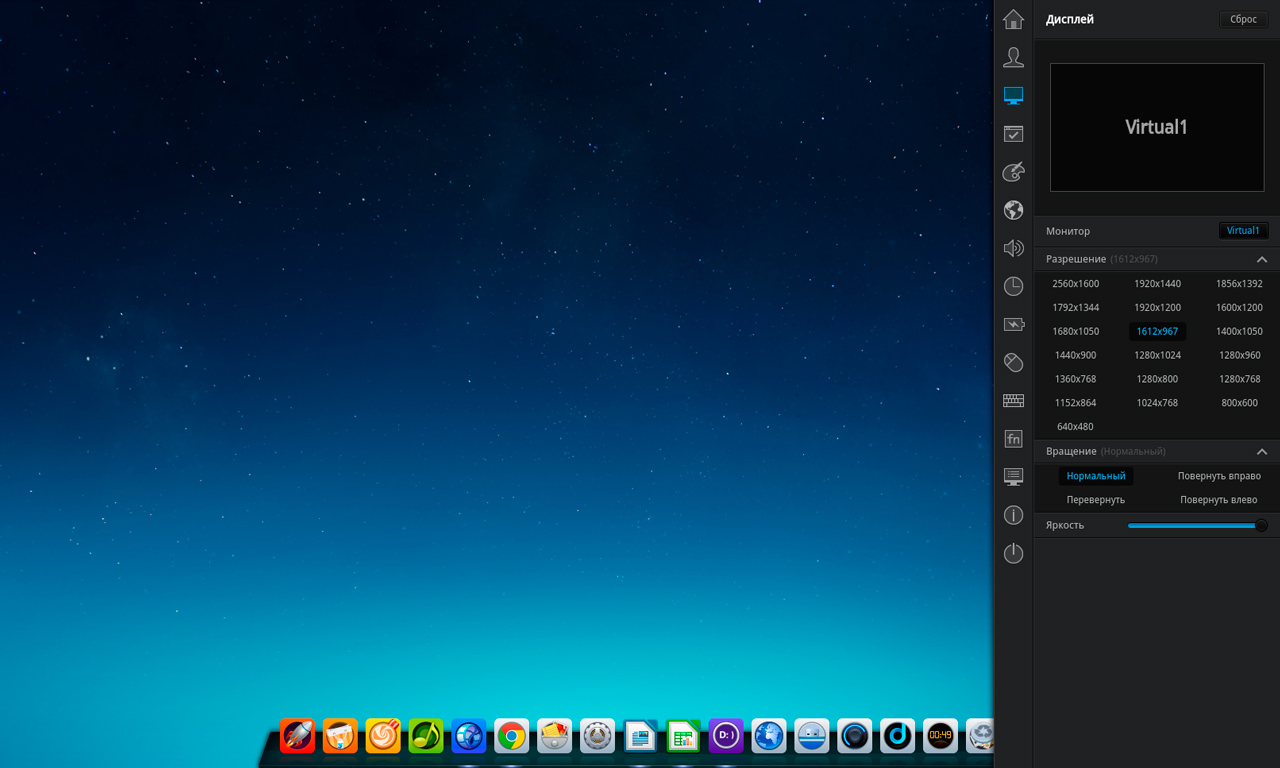Select Повернуть вправо rotation option
The image size is (1280, 768).
[1218, 476]
